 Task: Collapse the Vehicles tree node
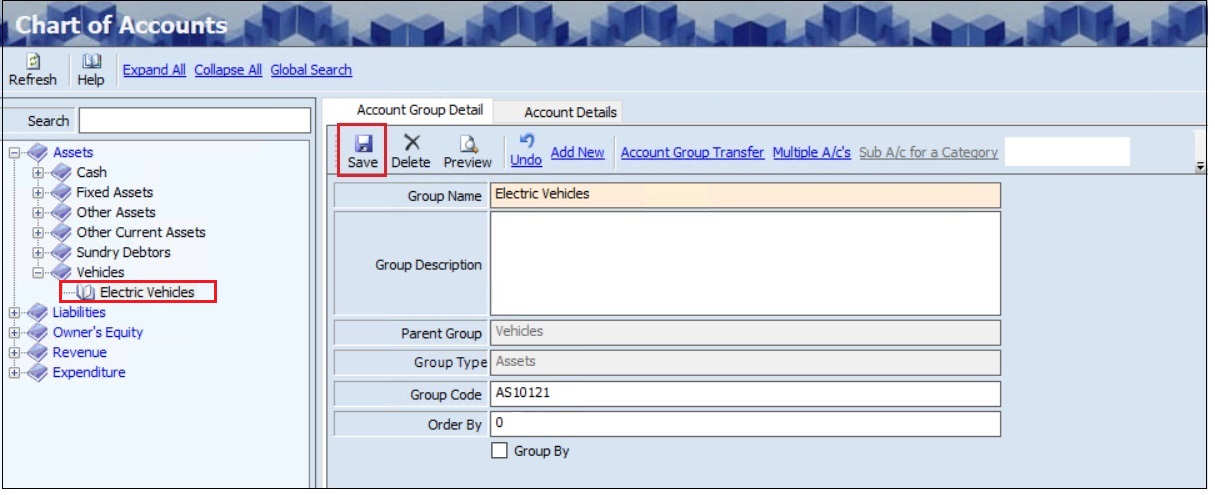coord(38,272)
